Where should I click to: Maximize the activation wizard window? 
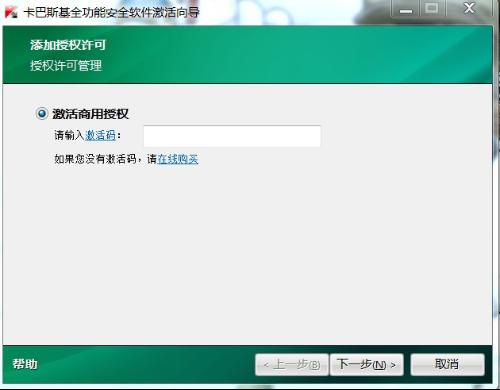pos(432,8)
